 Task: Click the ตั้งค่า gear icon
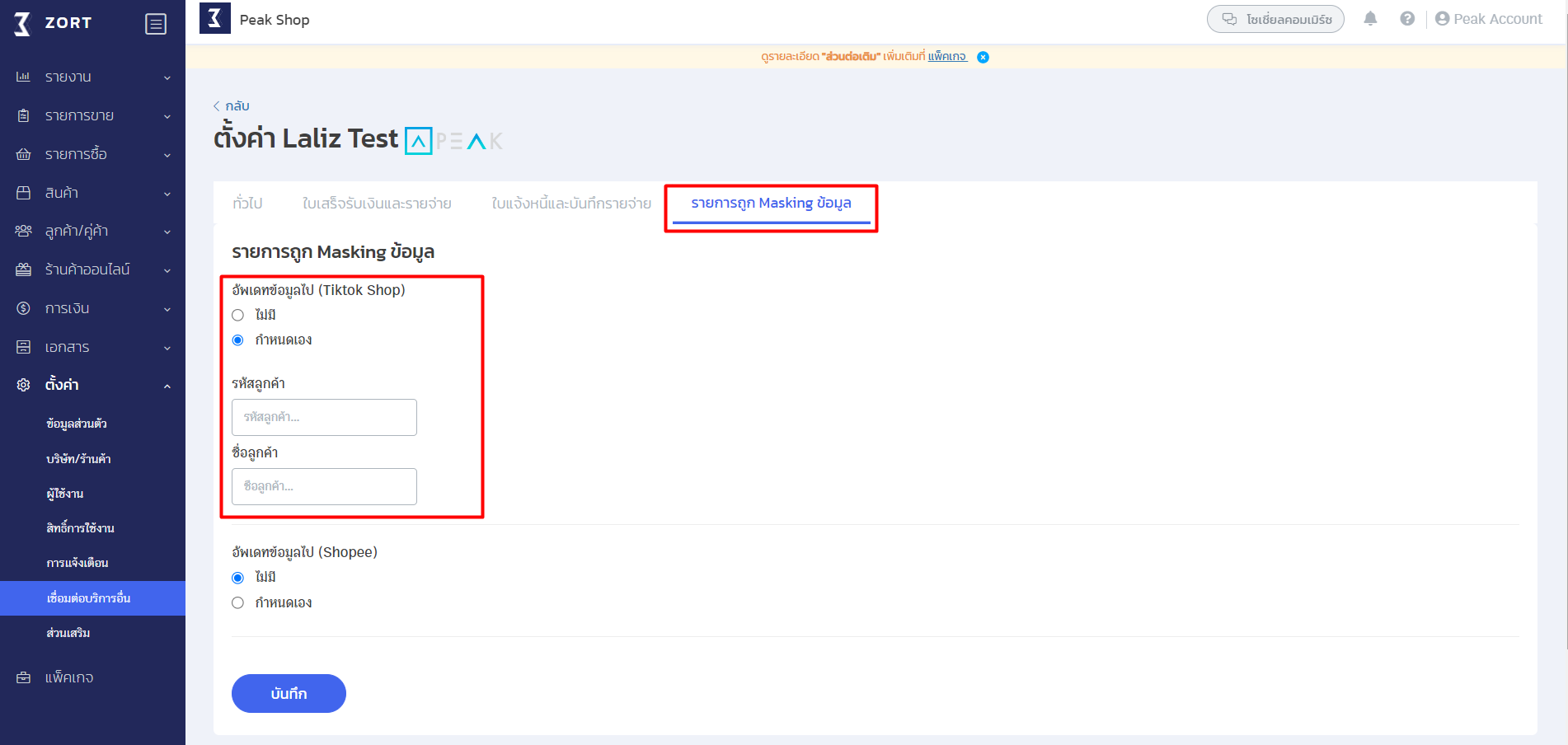click(23, 385)
